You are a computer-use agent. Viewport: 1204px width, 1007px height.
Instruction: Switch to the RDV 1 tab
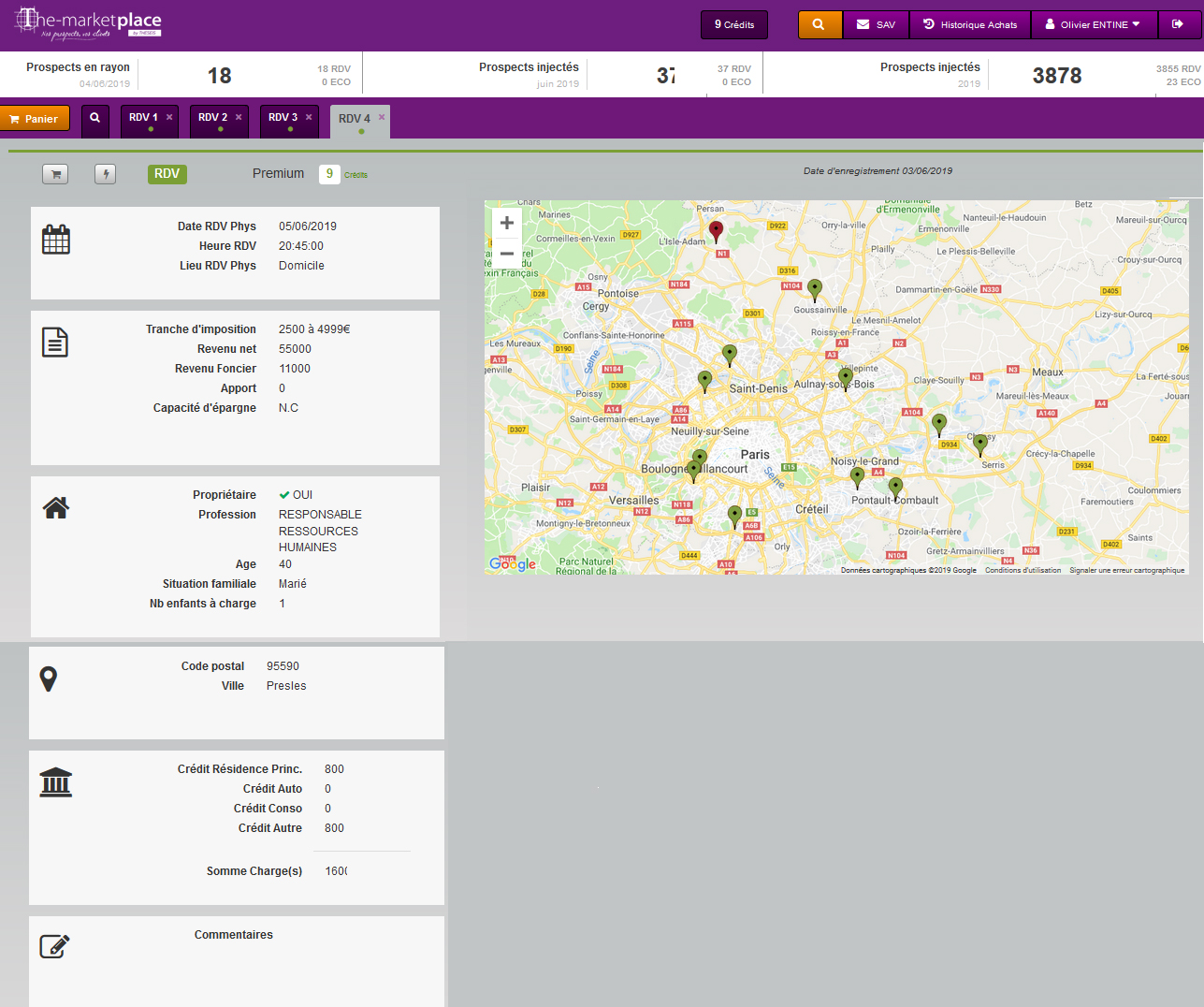tap(143, 118)
